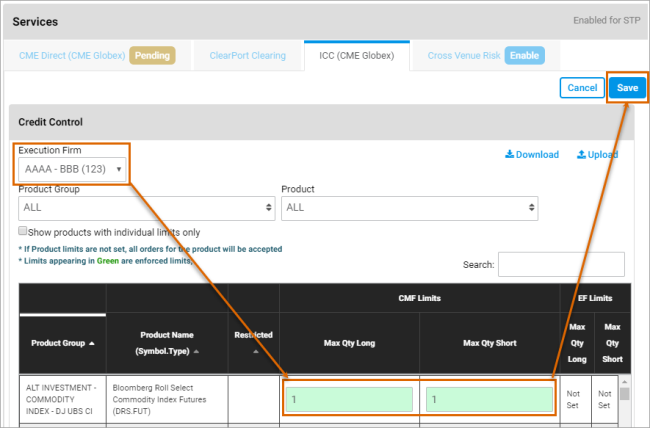Click the Save button

click(627, 88)
